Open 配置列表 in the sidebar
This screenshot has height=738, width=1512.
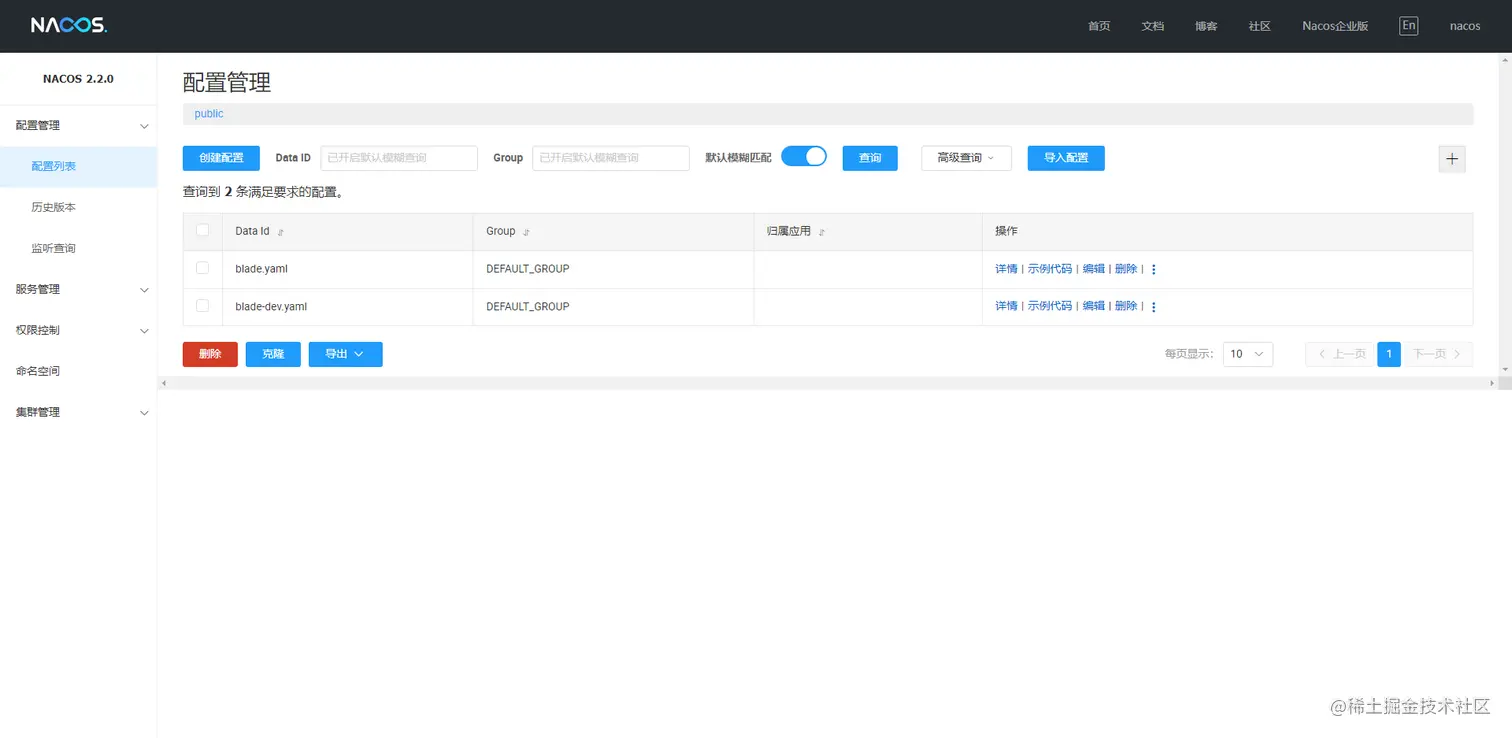pos(78,167)
